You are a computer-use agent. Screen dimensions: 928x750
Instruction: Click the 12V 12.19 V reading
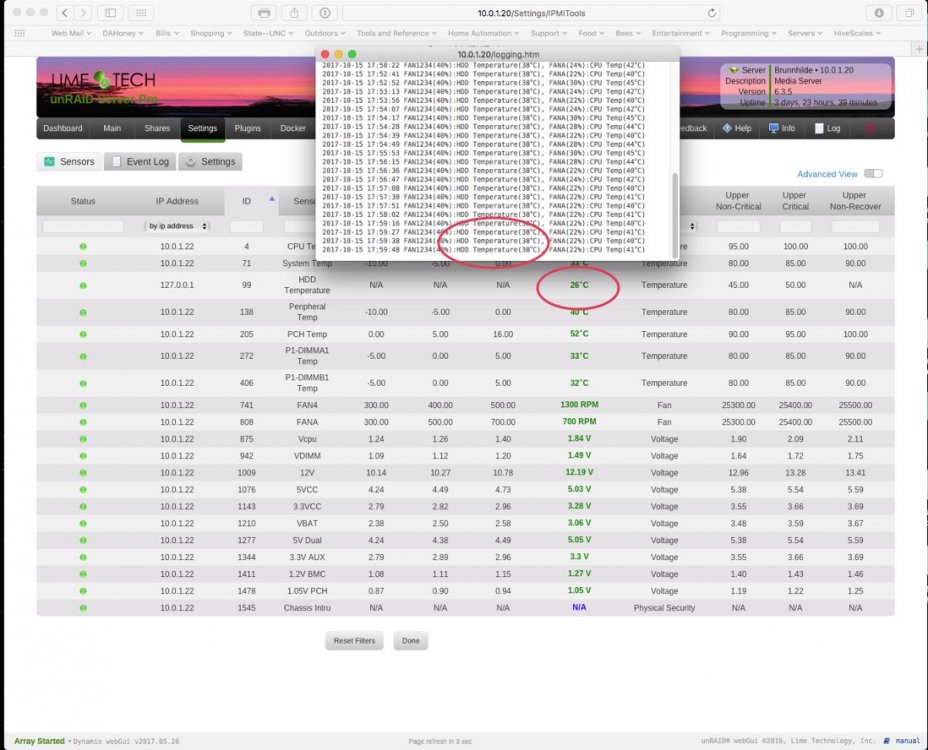[579, 472]
